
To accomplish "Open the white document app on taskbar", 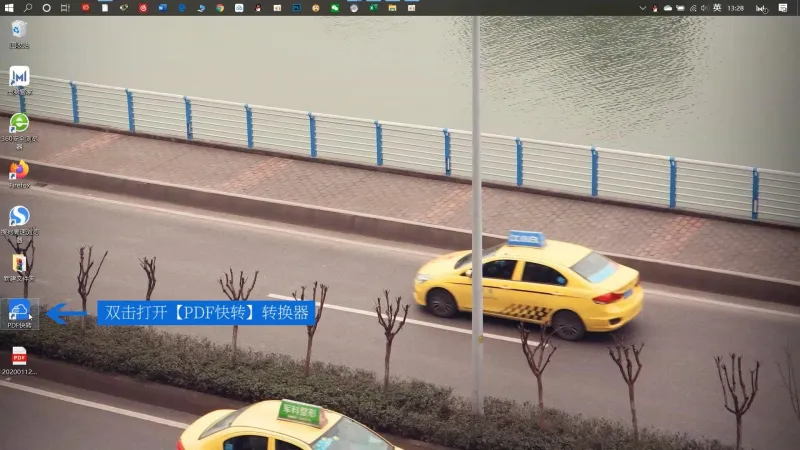I will (105, 8).
